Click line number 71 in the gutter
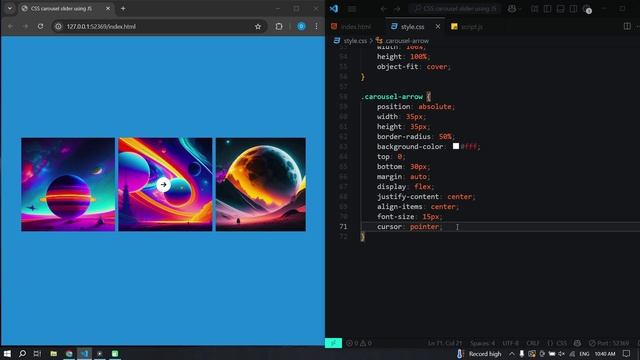640x360 pixels. [343, 227]
